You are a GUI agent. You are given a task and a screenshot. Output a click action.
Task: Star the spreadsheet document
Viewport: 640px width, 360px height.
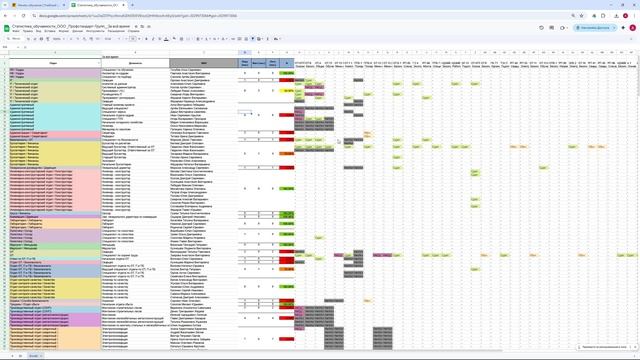click(136, 27)
